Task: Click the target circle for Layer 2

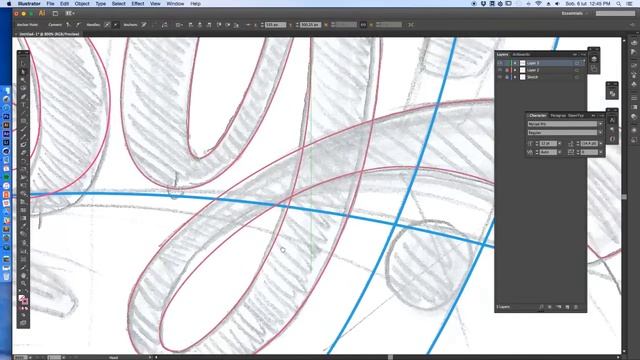Action: pos(577,70)
